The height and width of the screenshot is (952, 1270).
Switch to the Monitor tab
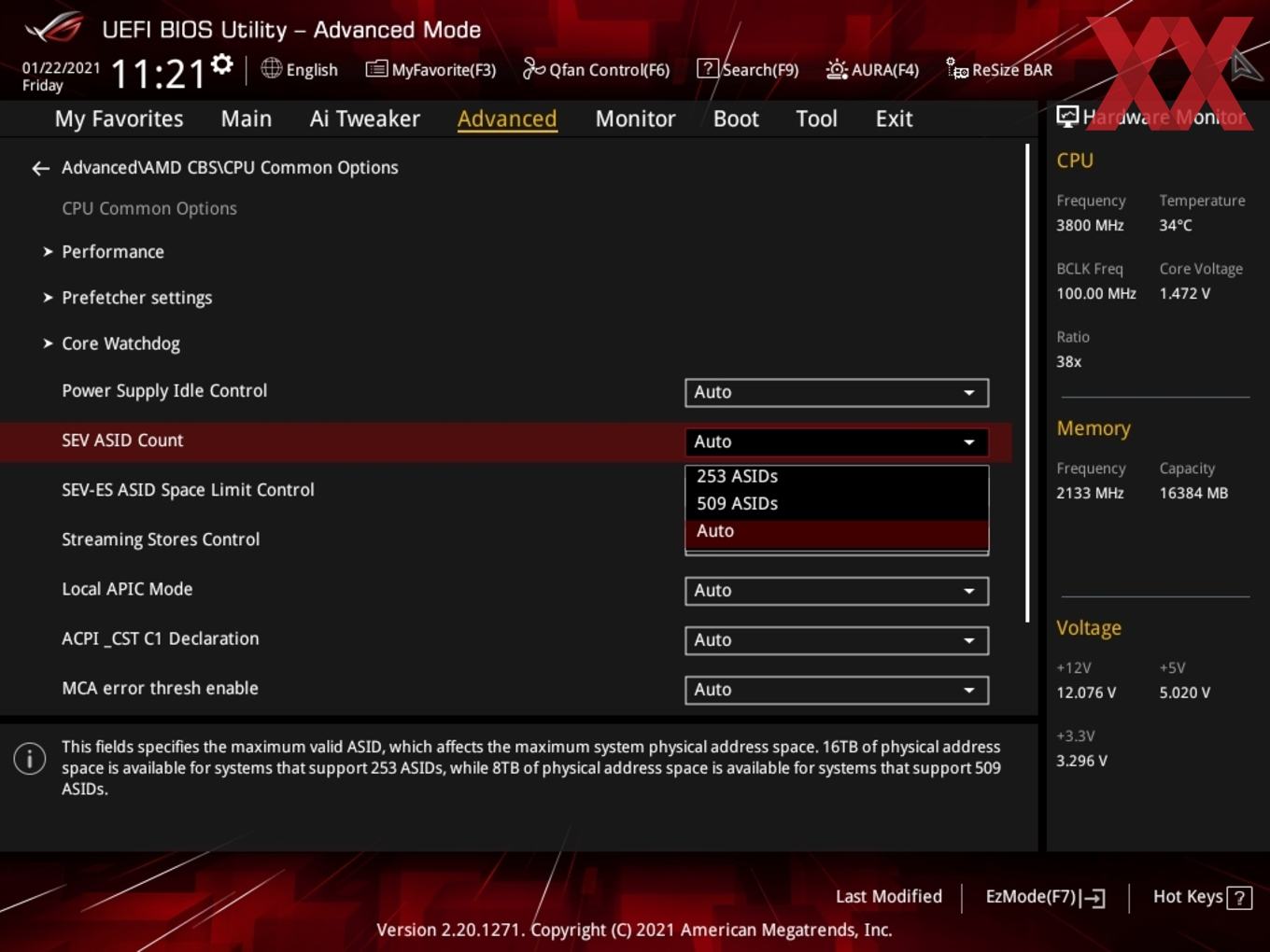(636, 119)
